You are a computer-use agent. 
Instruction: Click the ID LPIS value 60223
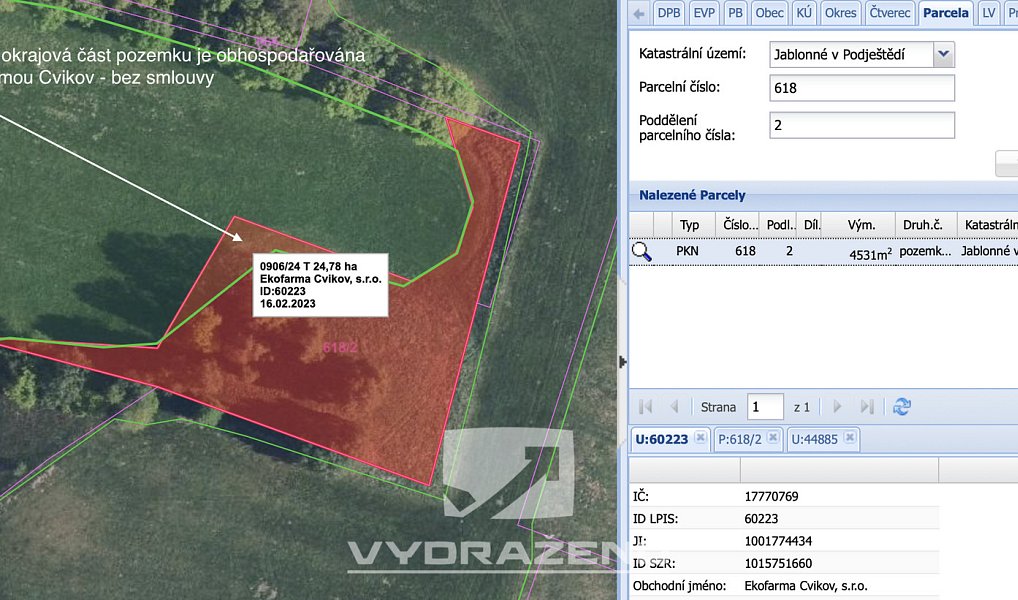coord(761,519)
